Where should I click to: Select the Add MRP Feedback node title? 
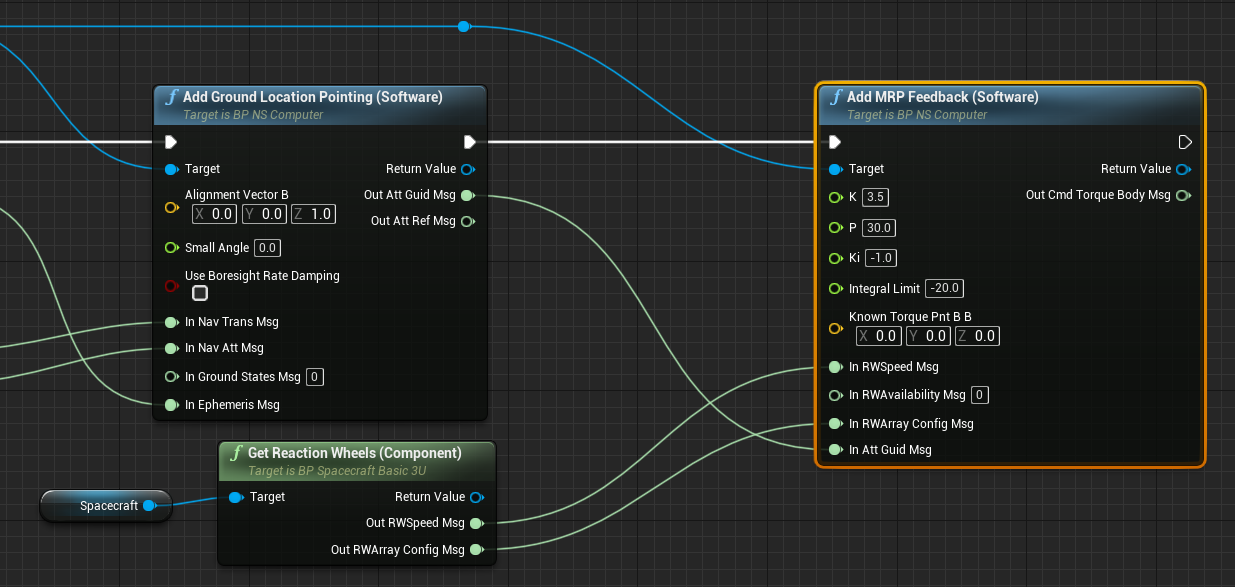942,97
